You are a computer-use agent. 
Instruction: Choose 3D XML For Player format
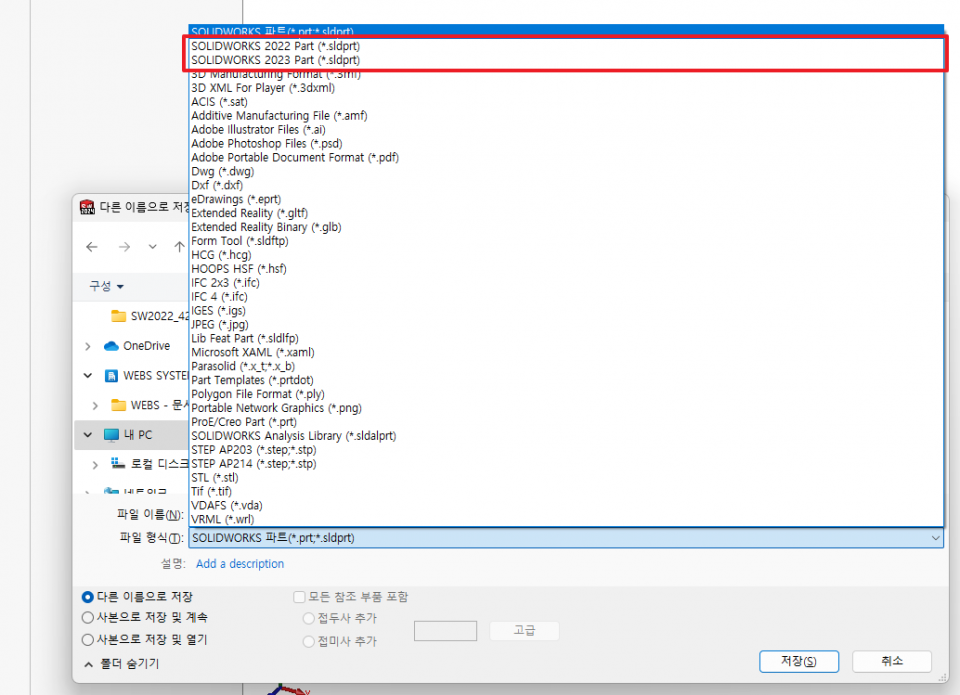pyautogui.click(x=566, y=88)
